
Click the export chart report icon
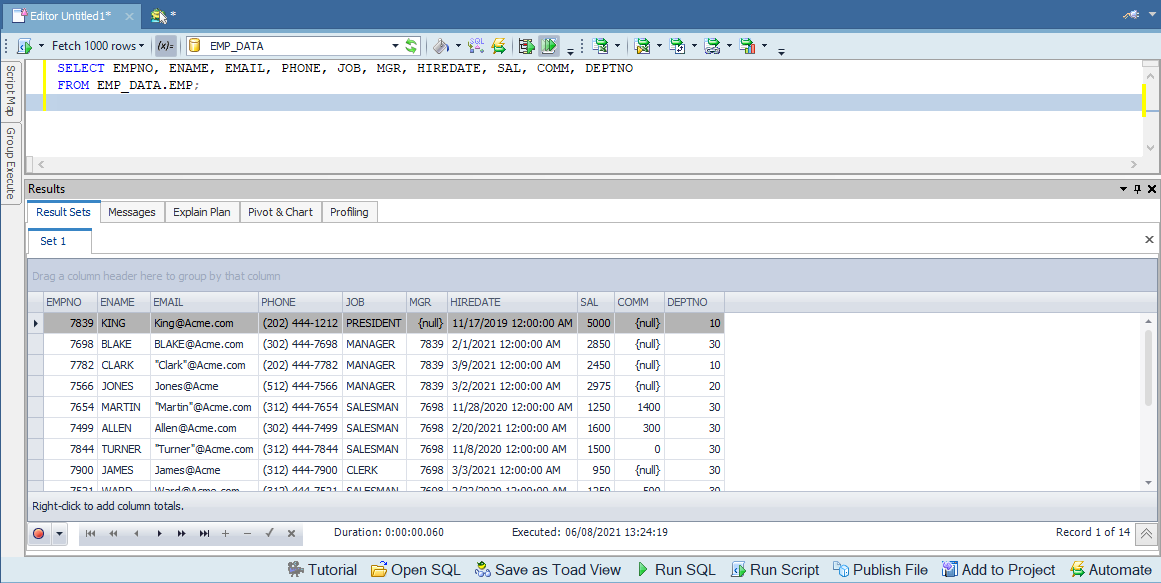pyautogui.click(x=747, y=46)
